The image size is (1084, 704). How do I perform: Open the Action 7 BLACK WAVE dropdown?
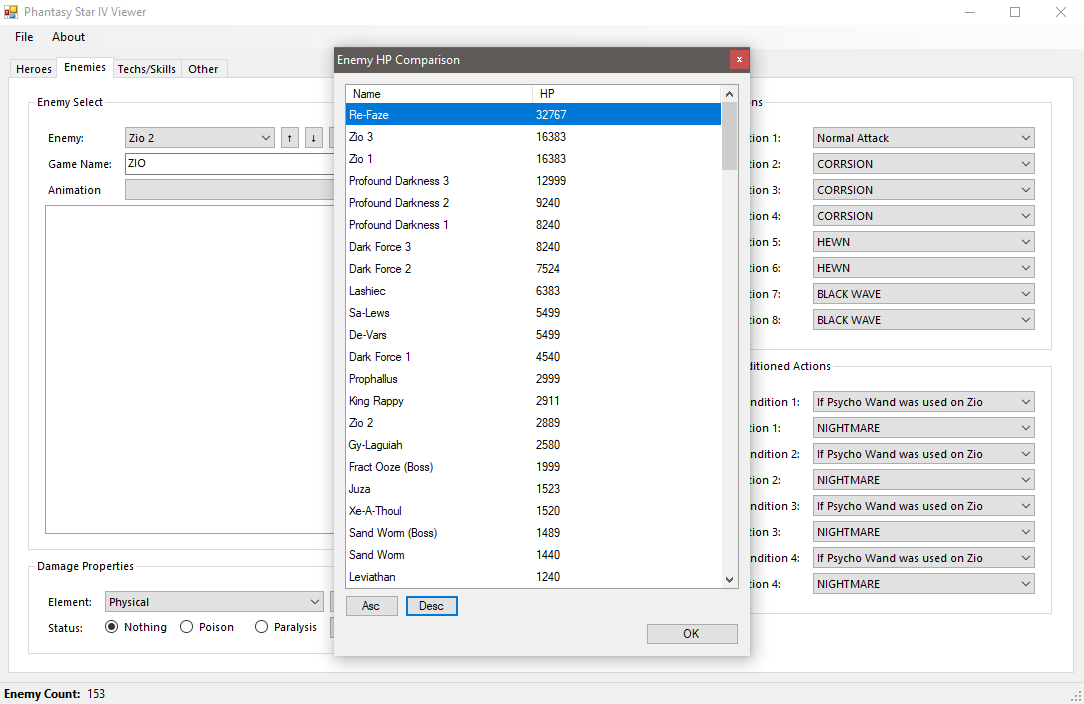pyautogui.click(x=924, y=294)
